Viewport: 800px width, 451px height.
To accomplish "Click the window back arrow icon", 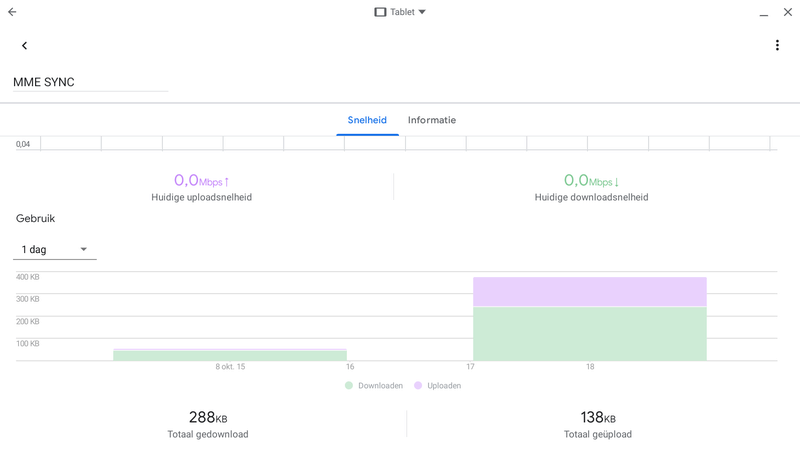I will [x=12, y=12].
